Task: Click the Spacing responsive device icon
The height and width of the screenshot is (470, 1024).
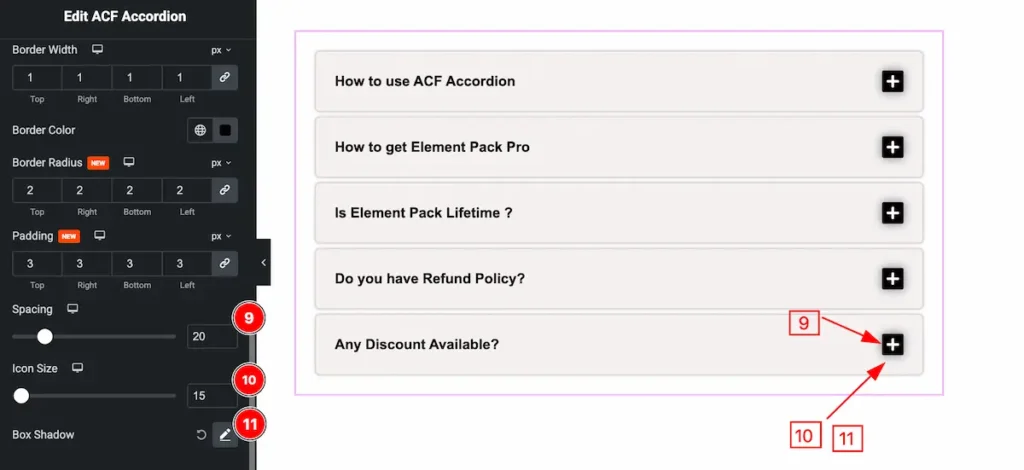Action: [x=72, y=309]
